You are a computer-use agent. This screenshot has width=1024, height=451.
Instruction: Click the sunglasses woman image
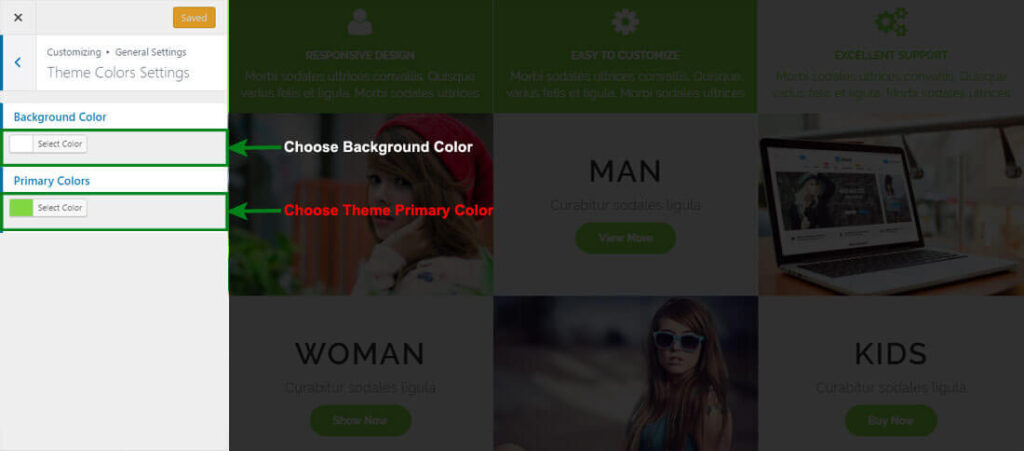coord(626,373)
